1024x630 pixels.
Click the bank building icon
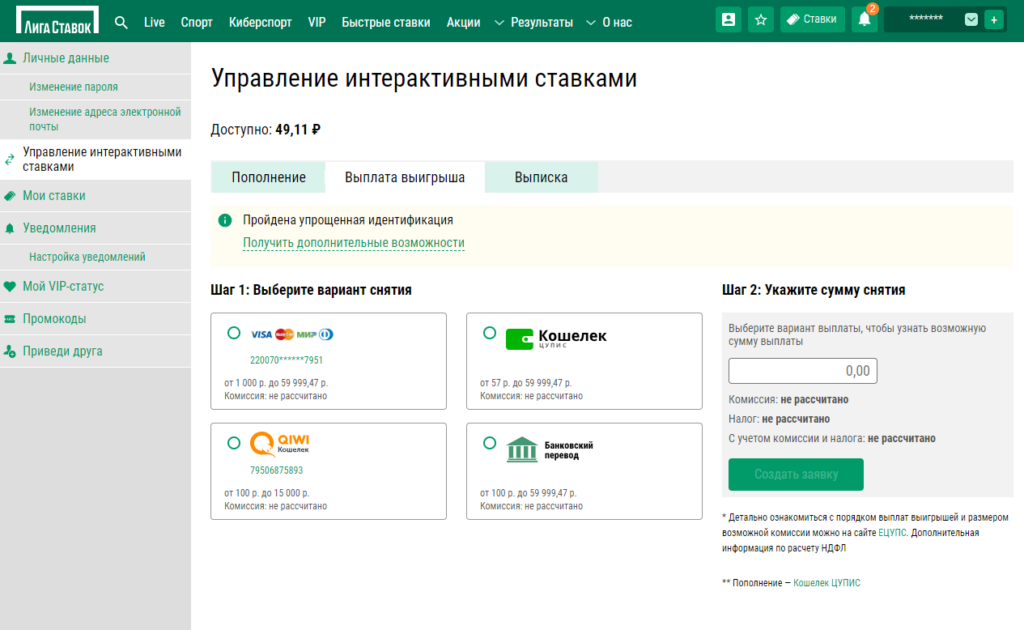tap(522, 450)
